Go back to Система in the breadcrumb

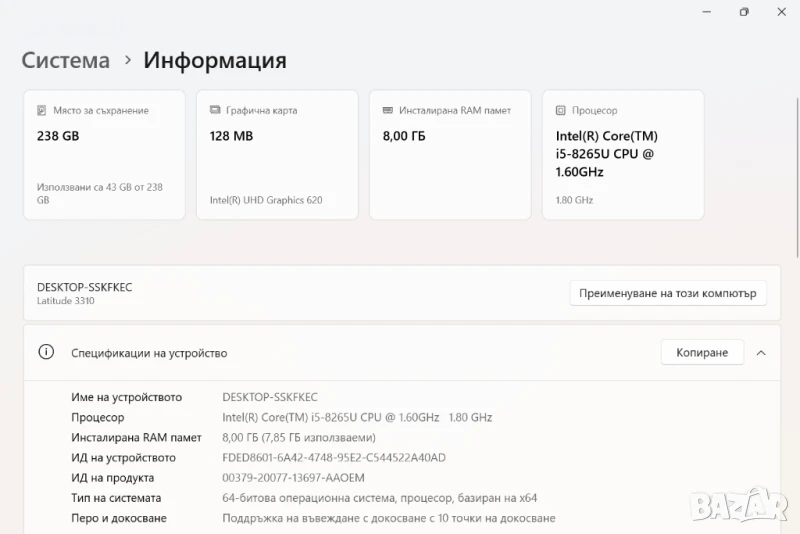tap(66, 60)
